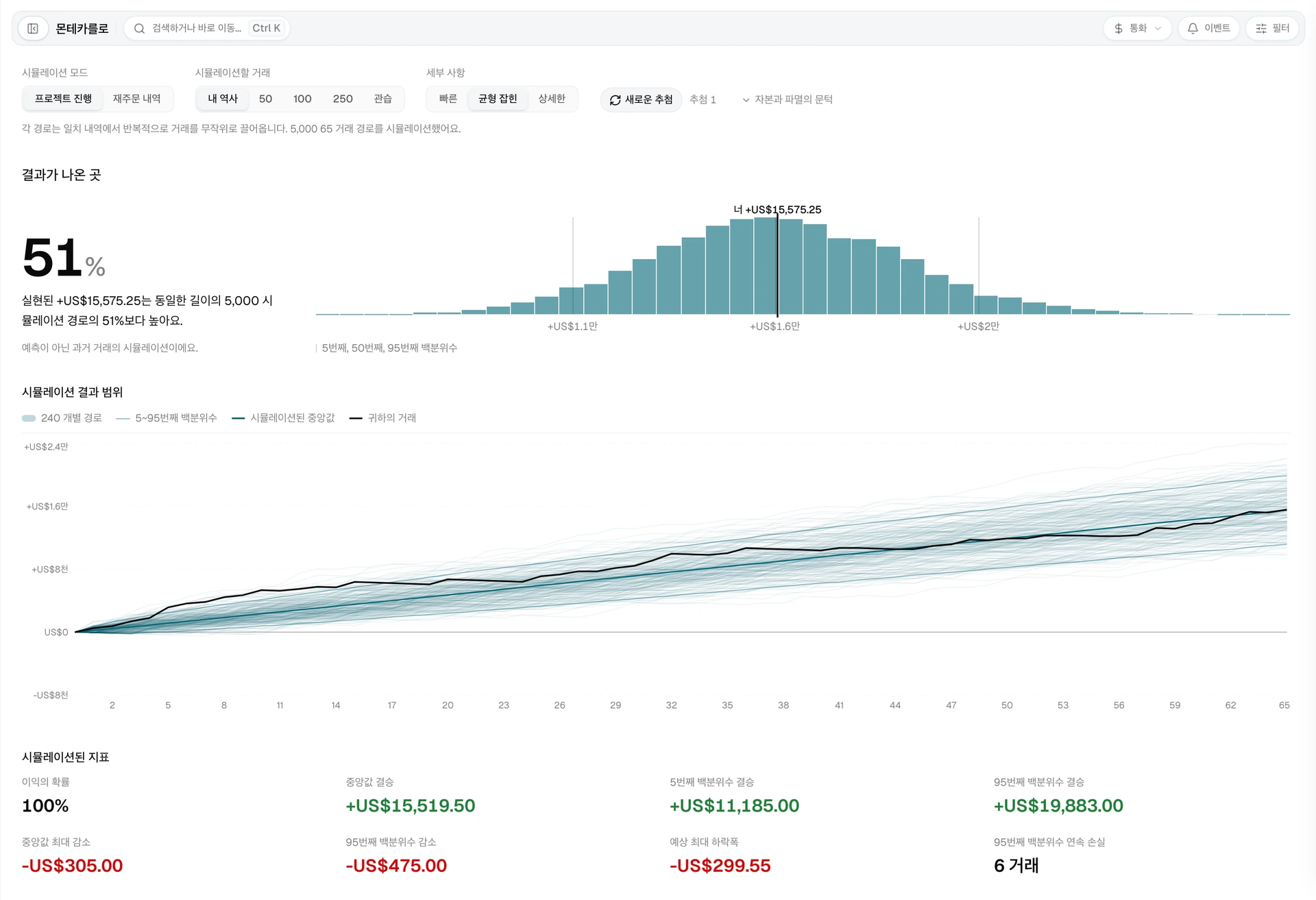Click the -US$305.00 median drawdown value

pyautogui.click(x=72, y=866)
